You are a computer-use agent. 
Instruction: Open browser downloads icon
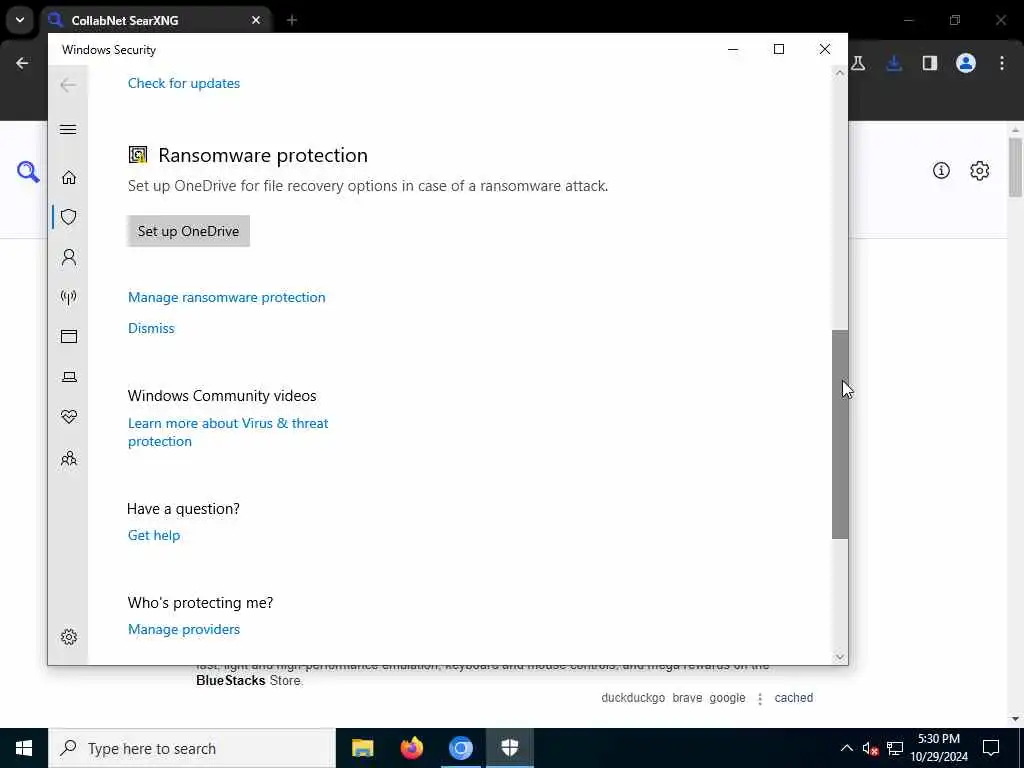coord(894,63)
